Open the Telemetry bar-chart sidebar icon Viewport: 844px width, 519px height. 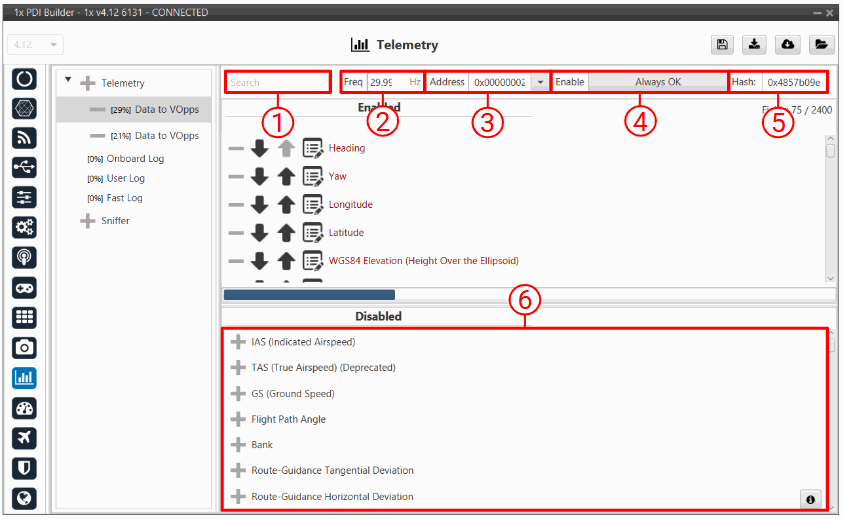[25, 378]
